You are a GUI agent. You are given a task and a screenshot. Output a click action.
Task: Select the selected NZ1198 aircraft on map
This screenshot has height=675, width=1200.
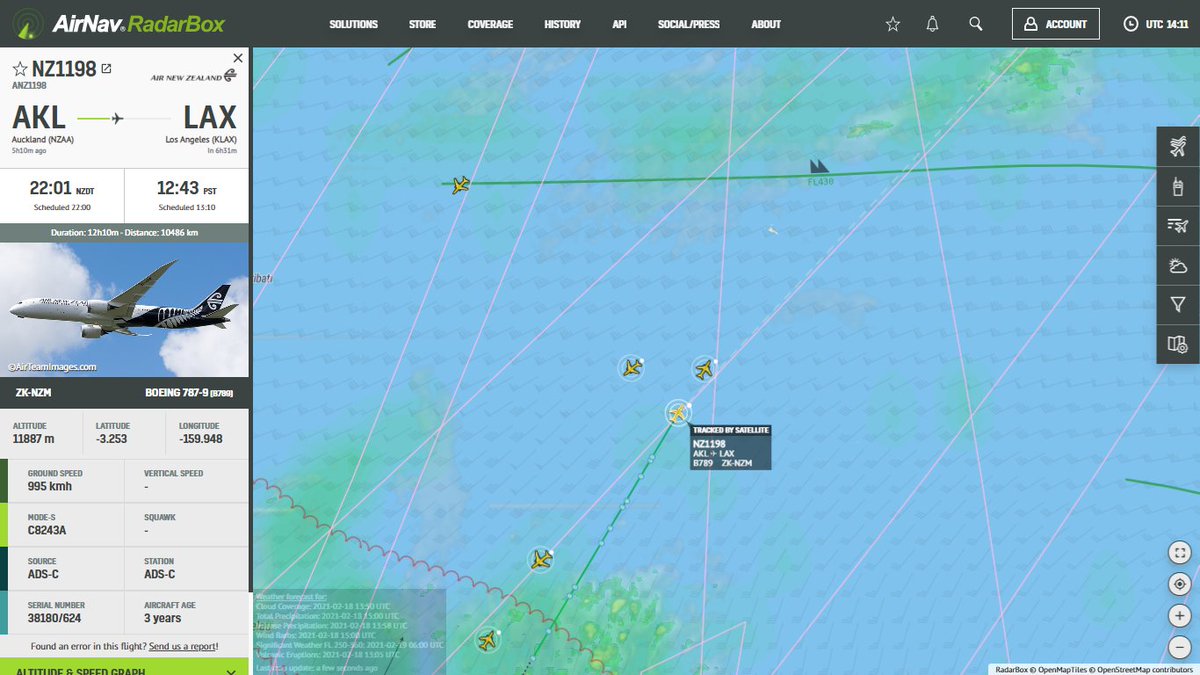678,412
